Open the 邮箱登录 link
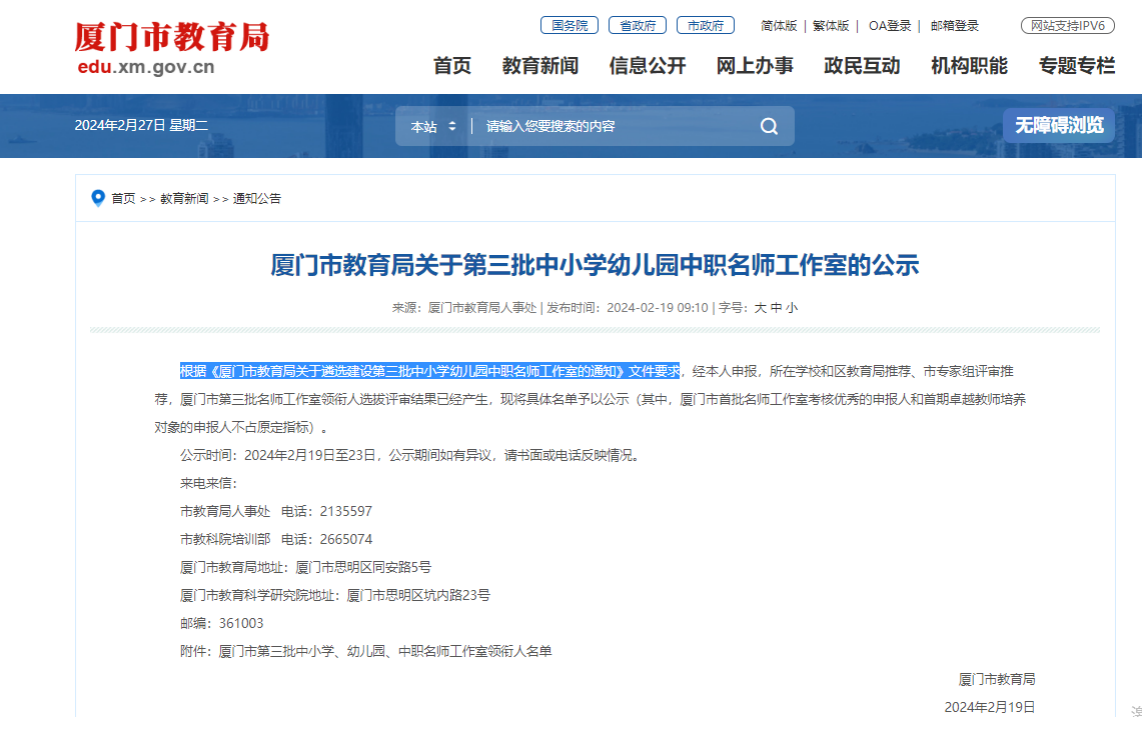1142x735 pixels. [955, 26]
